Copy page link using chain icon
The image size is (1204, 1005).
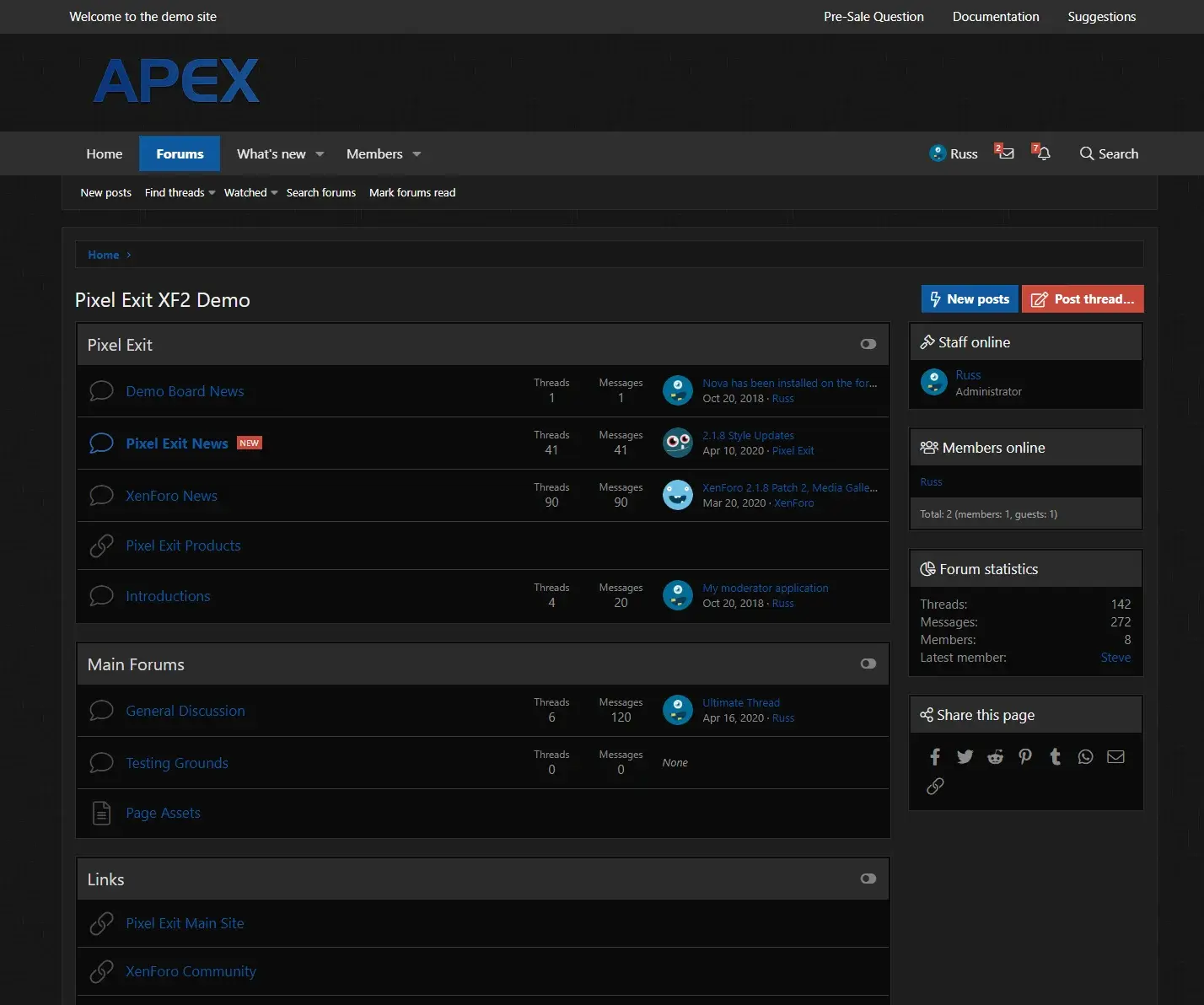point(935,786)
